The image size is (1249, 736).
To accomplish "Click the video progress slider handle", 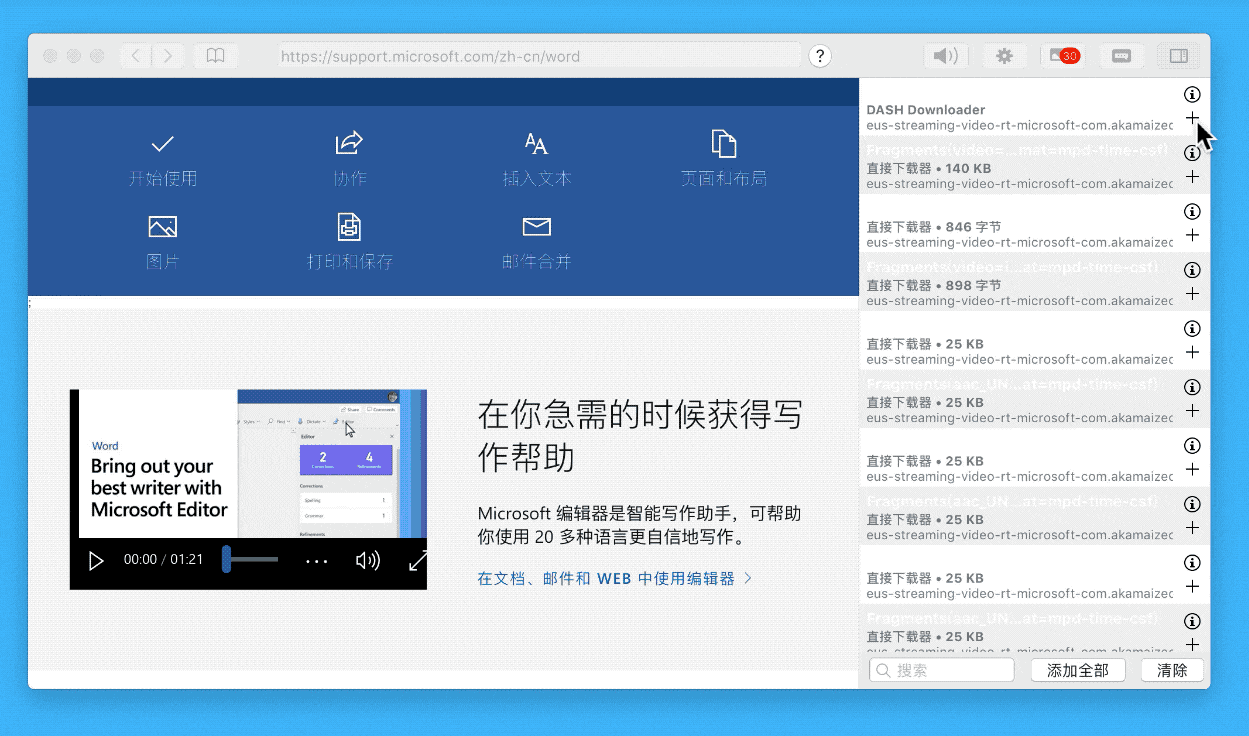I will (x=227, y=559).
